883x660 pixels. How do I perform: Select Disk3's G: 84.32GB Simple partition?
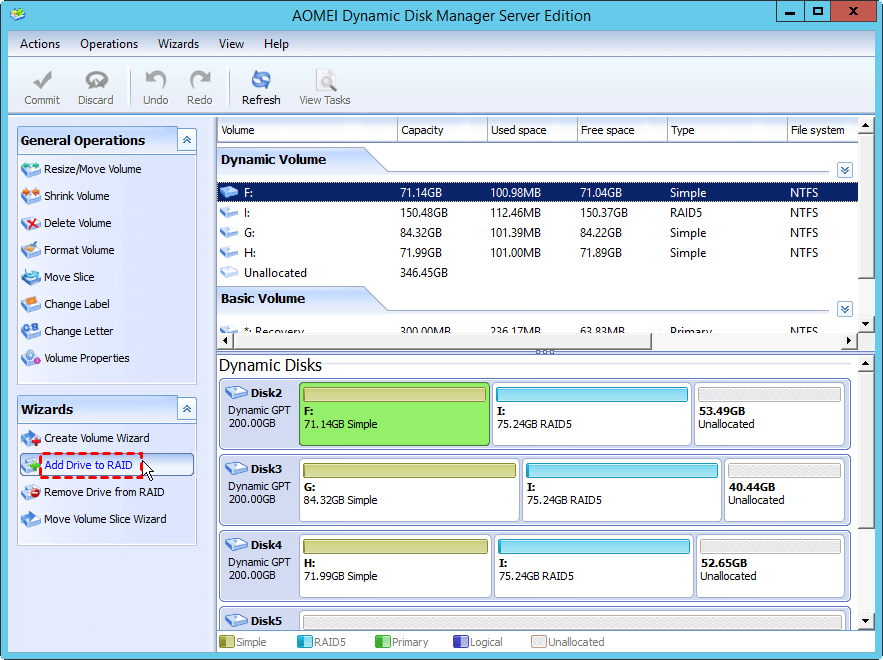coord(409,491)
